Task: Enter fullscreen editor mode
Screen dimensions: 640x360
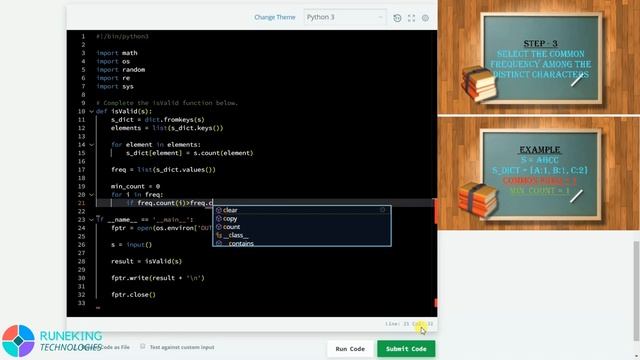Action: [411, 18]
